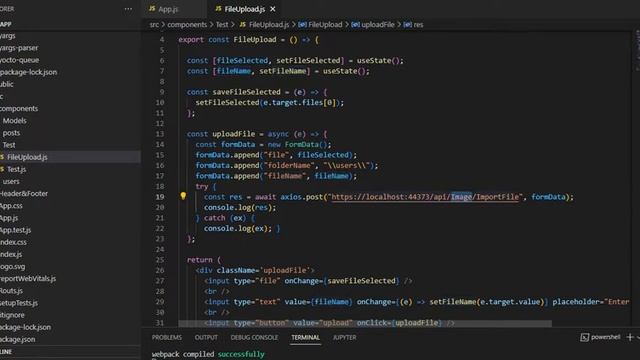Open the Output panel tab
640x360 pixels.
click(206, 338)
